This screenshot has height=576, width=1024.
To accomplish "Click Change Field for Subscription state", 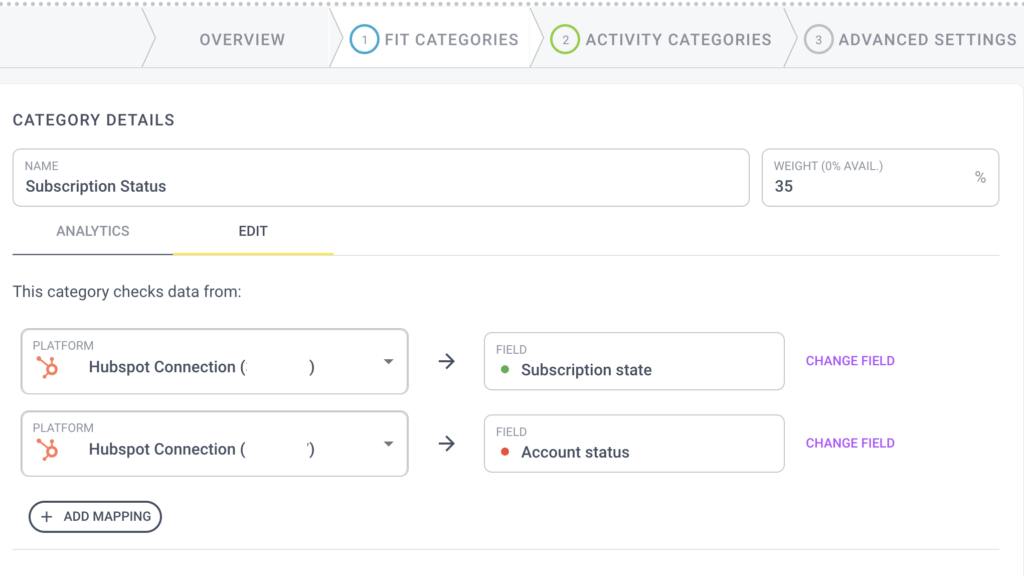I will (x=850, y=361).
